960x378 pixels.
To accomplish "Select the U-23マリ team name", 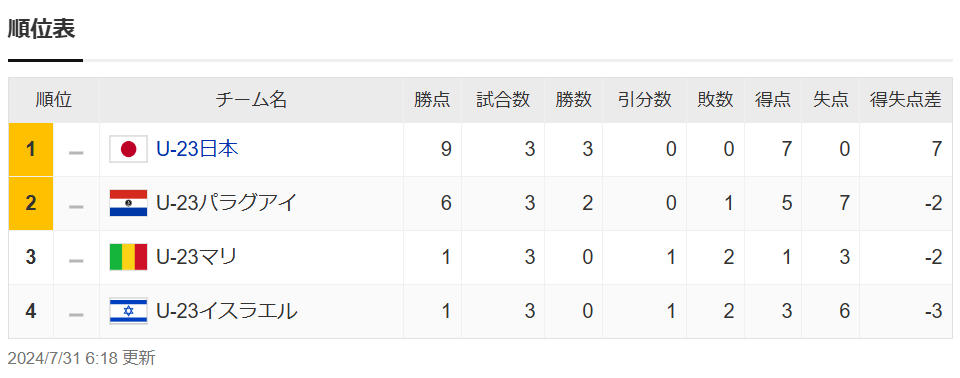I will pyautogui.click(x=197, y=257).
